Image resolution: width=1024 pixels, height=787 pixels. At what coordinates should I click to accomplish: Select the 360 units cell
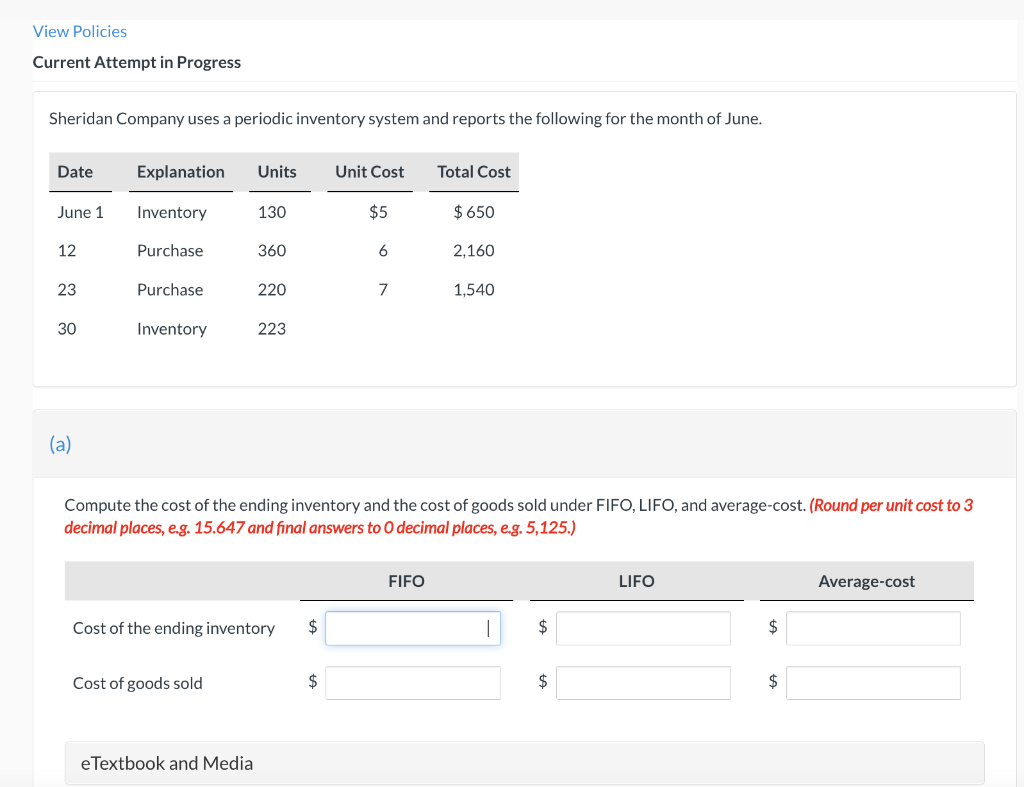272,251
